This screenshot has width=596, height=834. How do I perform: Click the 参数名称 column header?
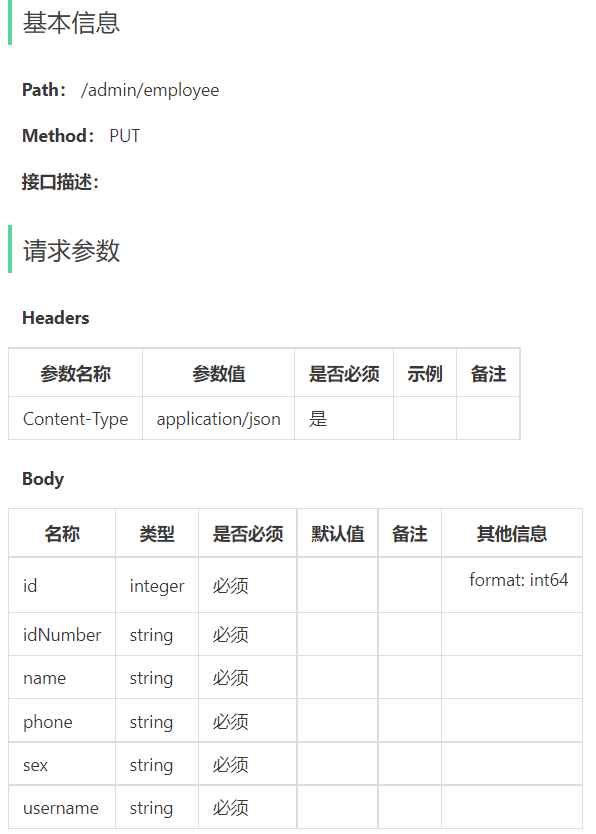tap(75, 374)
